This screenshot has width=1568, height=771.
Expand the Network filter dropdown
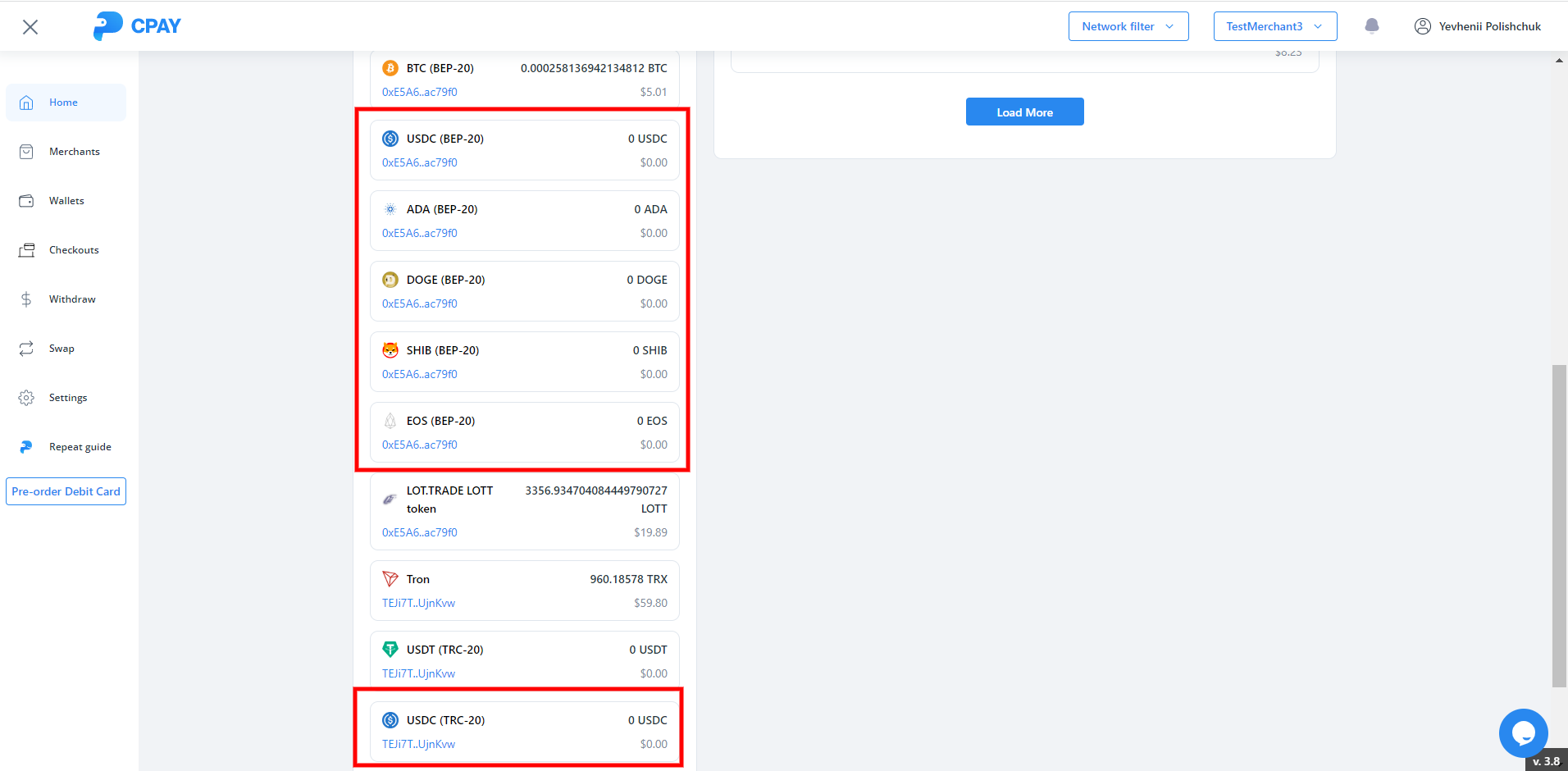[x=1128, y=26]
